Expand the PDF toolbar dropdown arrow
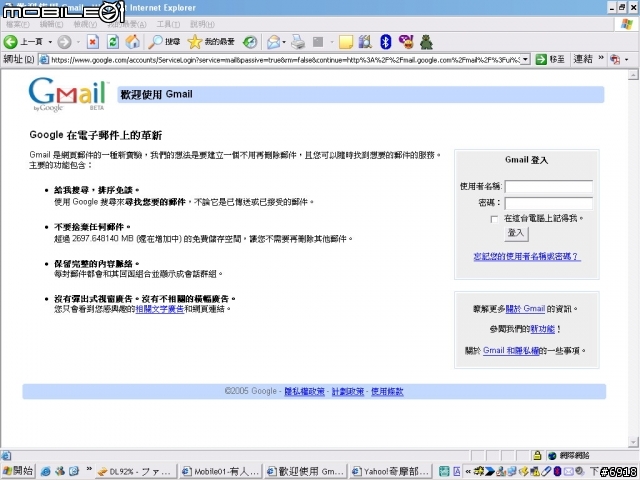Viewport: 640px width, 480px height. tap(626, 60)
